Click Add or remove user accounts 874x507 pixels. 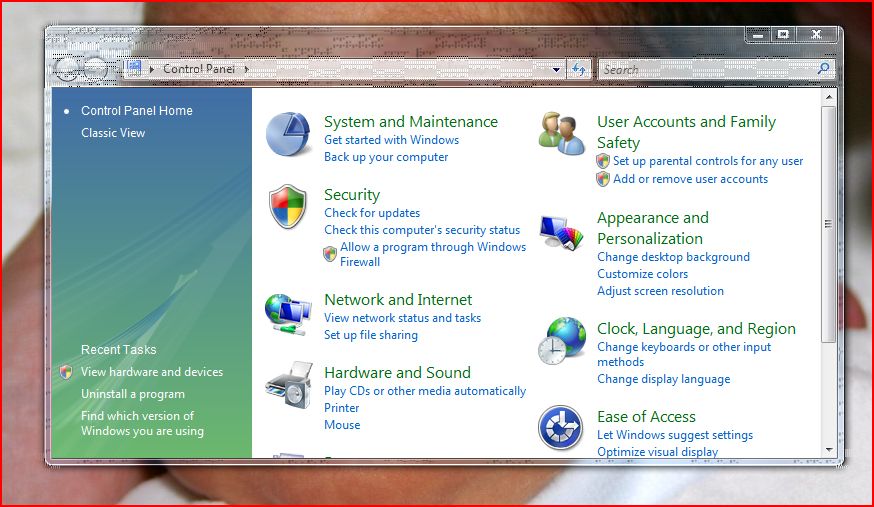690,179
